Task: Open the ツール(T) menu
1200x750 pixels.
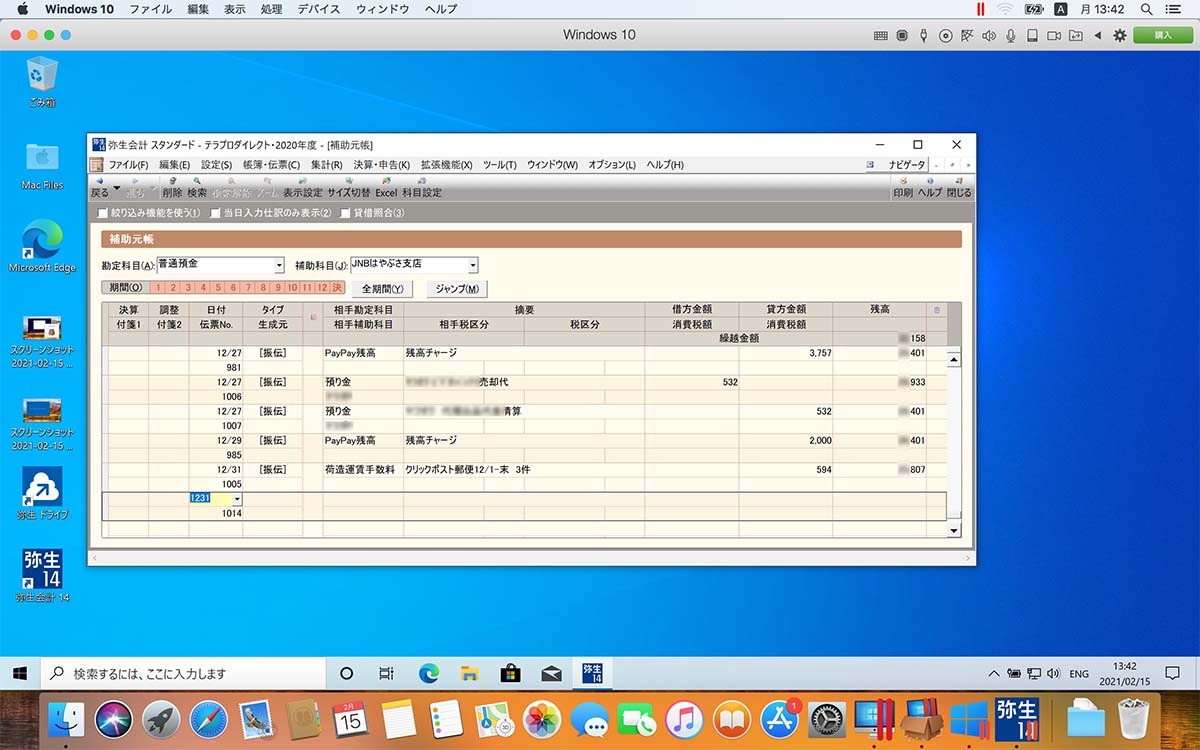Action: click(x=499, y=165)
